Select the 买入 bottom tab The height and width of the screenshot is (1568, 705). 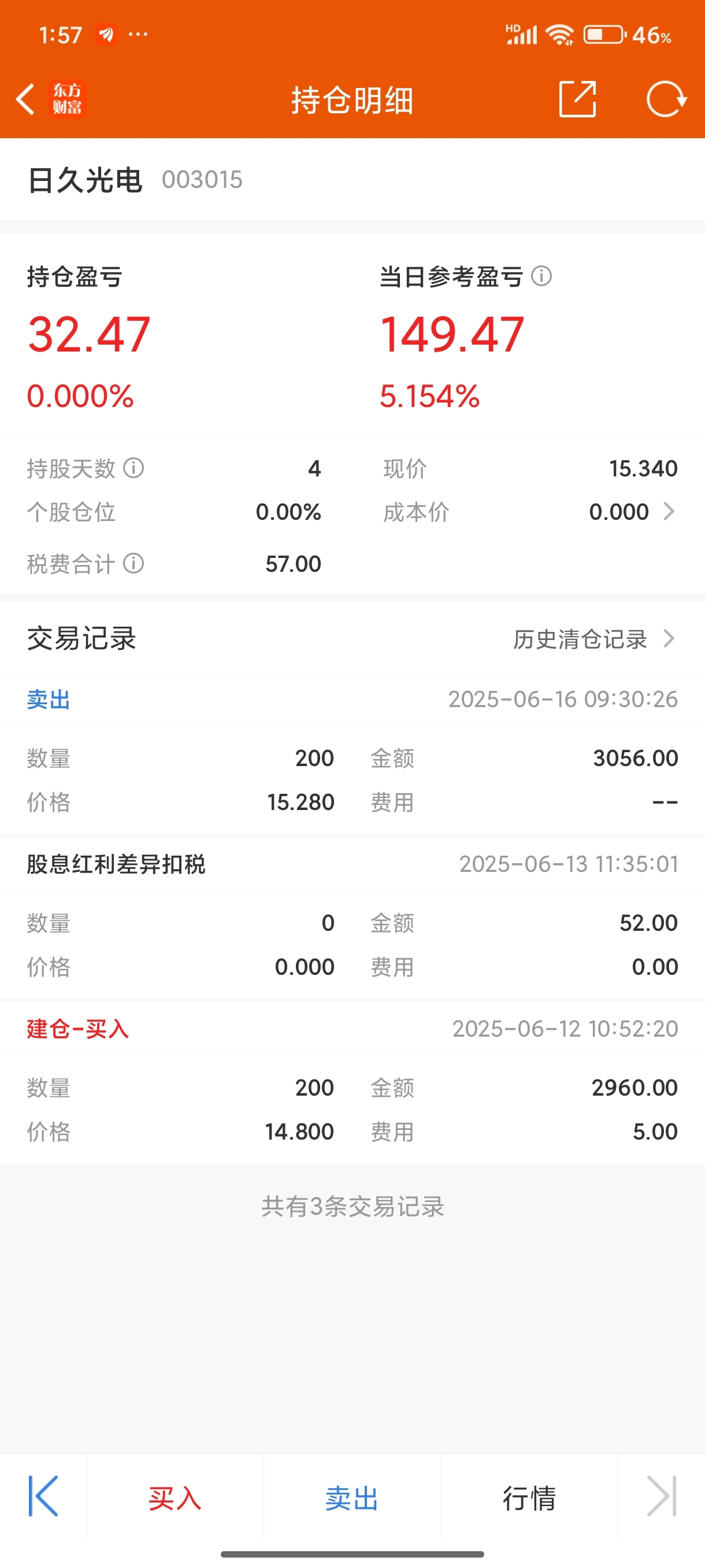tap(175, 1497)
